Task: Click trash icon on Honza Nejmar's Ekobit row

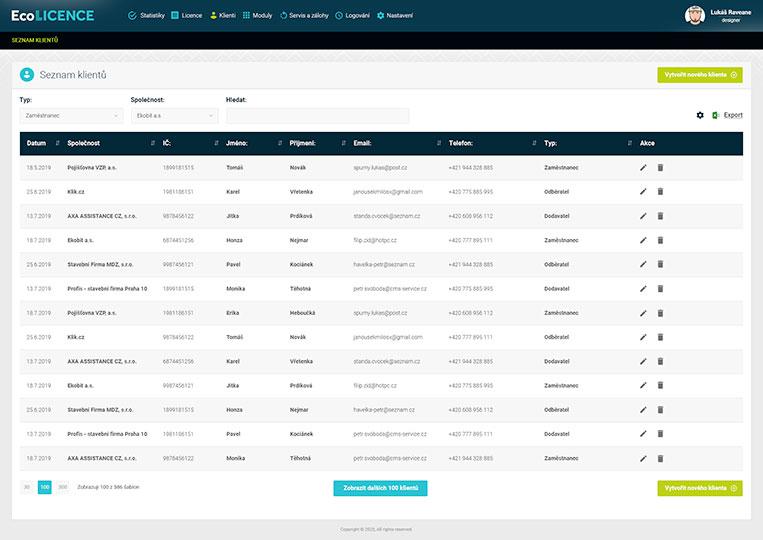Action: click(660, 240)
